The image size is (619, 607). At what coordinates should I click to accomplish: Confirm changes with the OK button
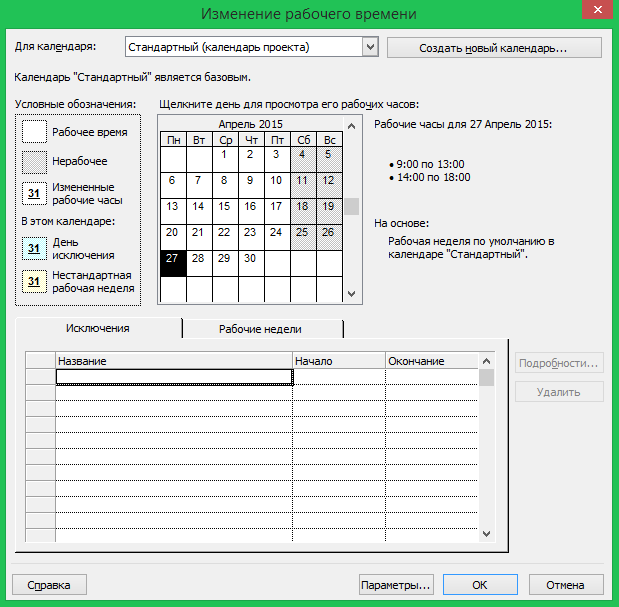click(480, 585)
